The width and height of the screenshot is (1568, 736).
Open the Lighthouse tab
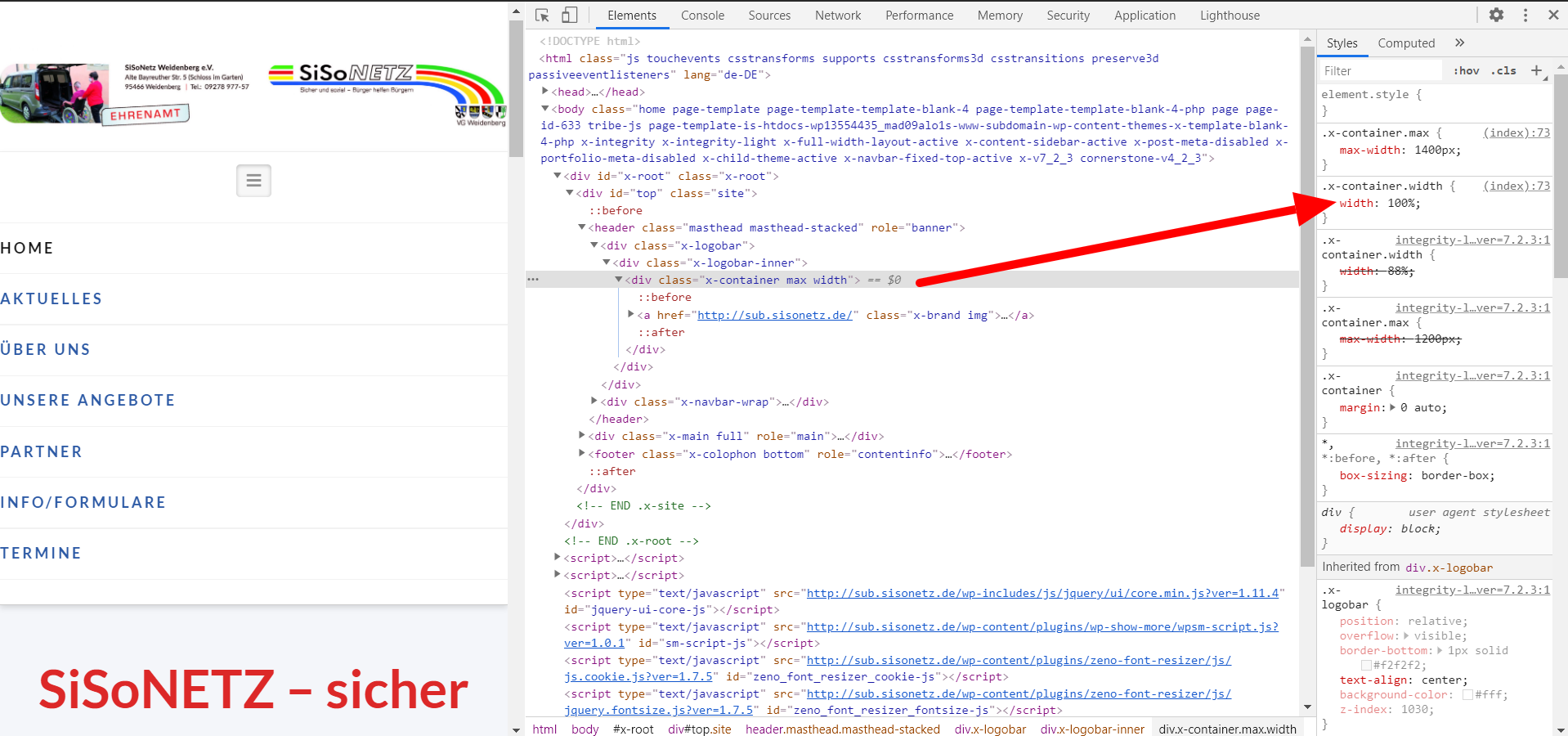tap(1230, 16)
